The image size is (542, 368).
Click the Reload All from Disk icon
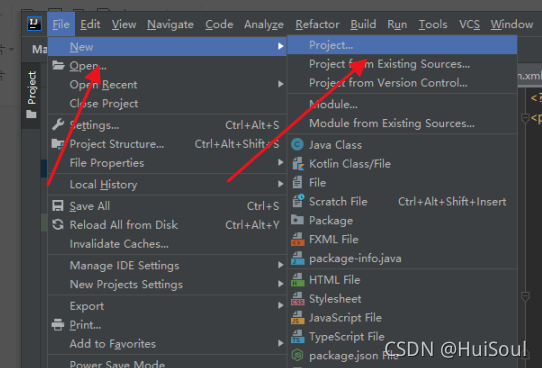[58, 225]
